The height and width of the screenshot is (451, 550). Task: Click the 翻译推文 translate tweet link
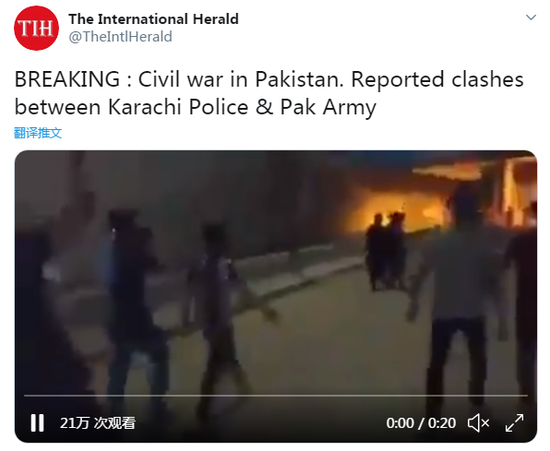(x=38, y=133)
